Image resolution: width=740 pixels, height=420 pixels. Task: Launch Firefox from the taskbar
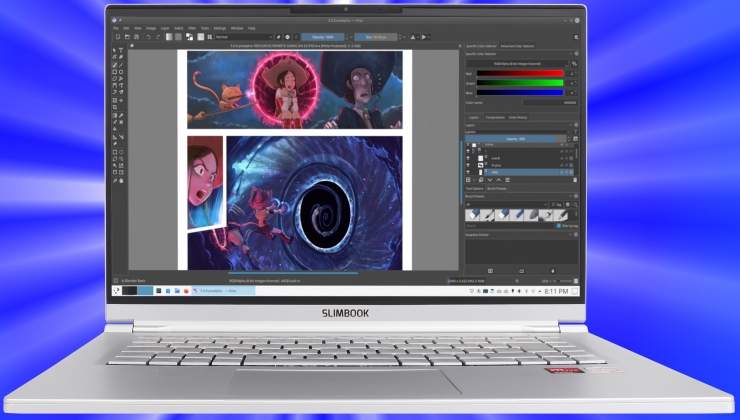coord(186,291)
